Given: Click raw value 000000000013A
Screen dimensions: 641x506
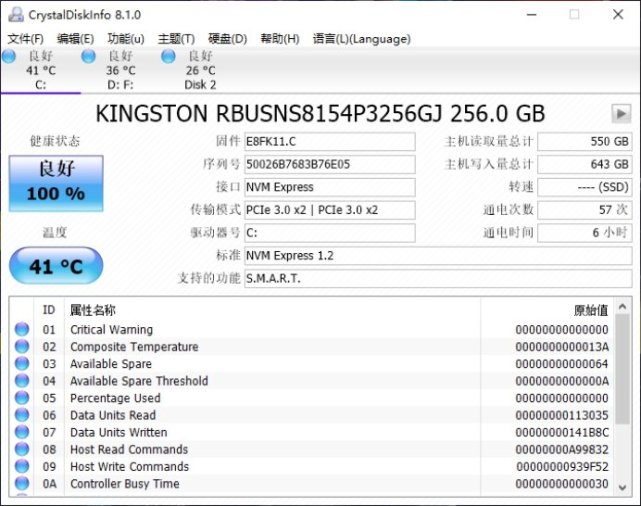Looking at the screenshot, I should pos(562,347).
